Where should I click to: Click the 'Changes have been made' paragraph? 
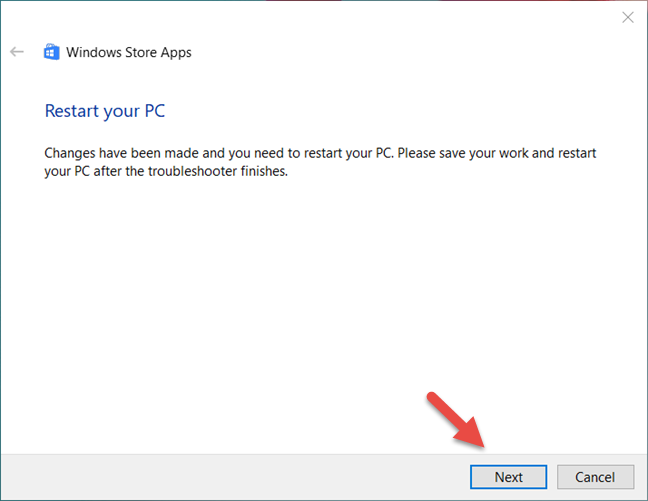[320, 162]
